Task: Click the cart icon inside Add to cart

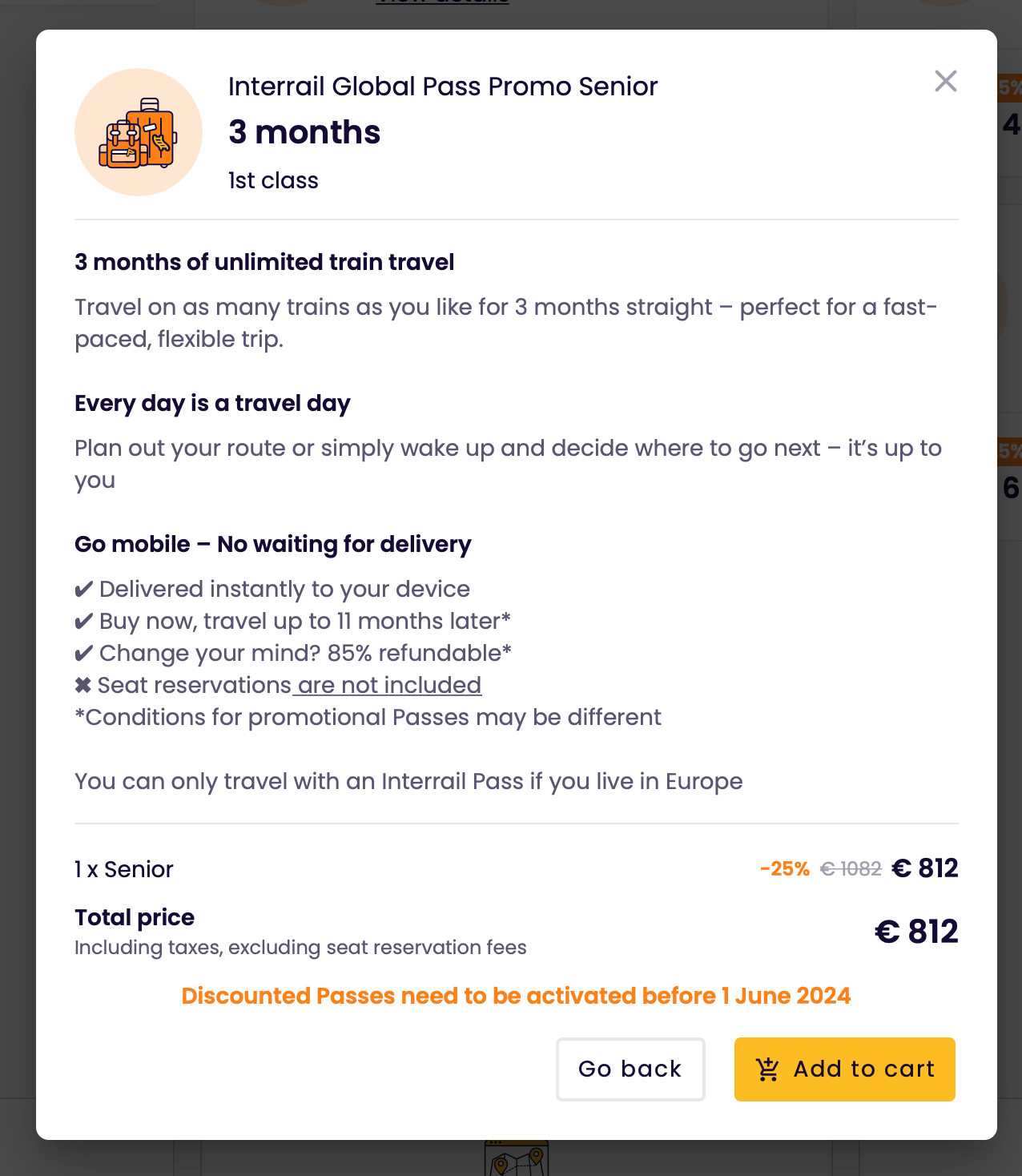Action: [x=767, y=1069]
